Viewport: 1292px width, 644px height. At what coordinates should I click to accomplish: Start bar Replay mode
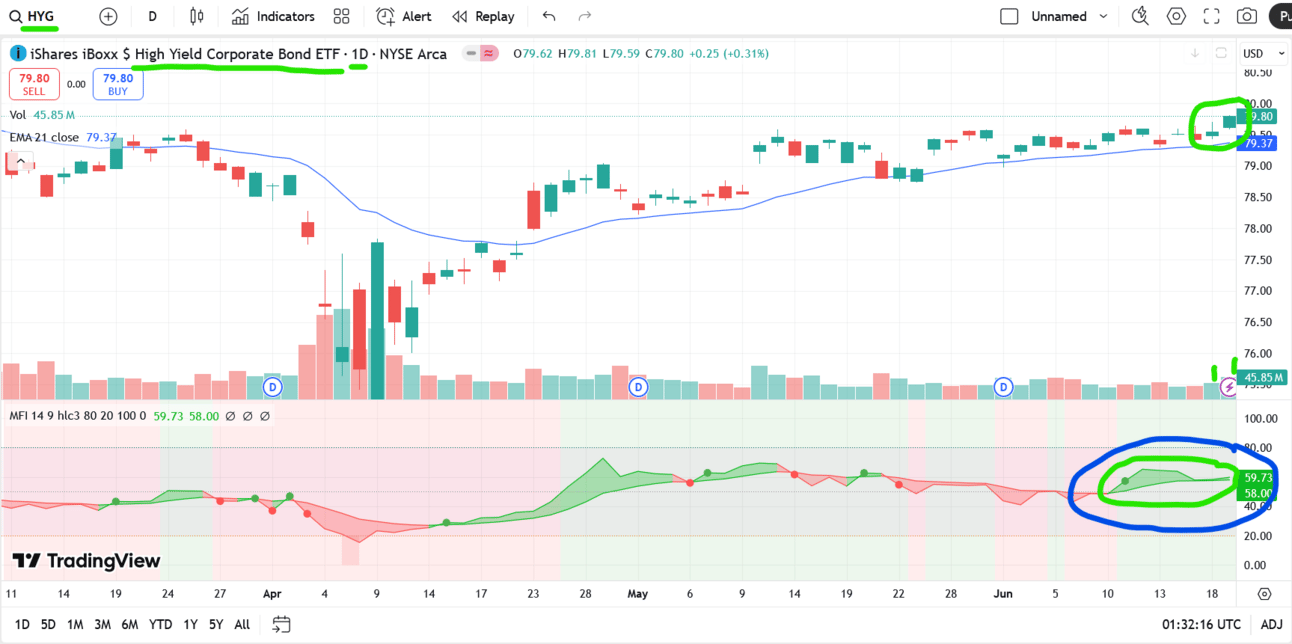(483, 16)
